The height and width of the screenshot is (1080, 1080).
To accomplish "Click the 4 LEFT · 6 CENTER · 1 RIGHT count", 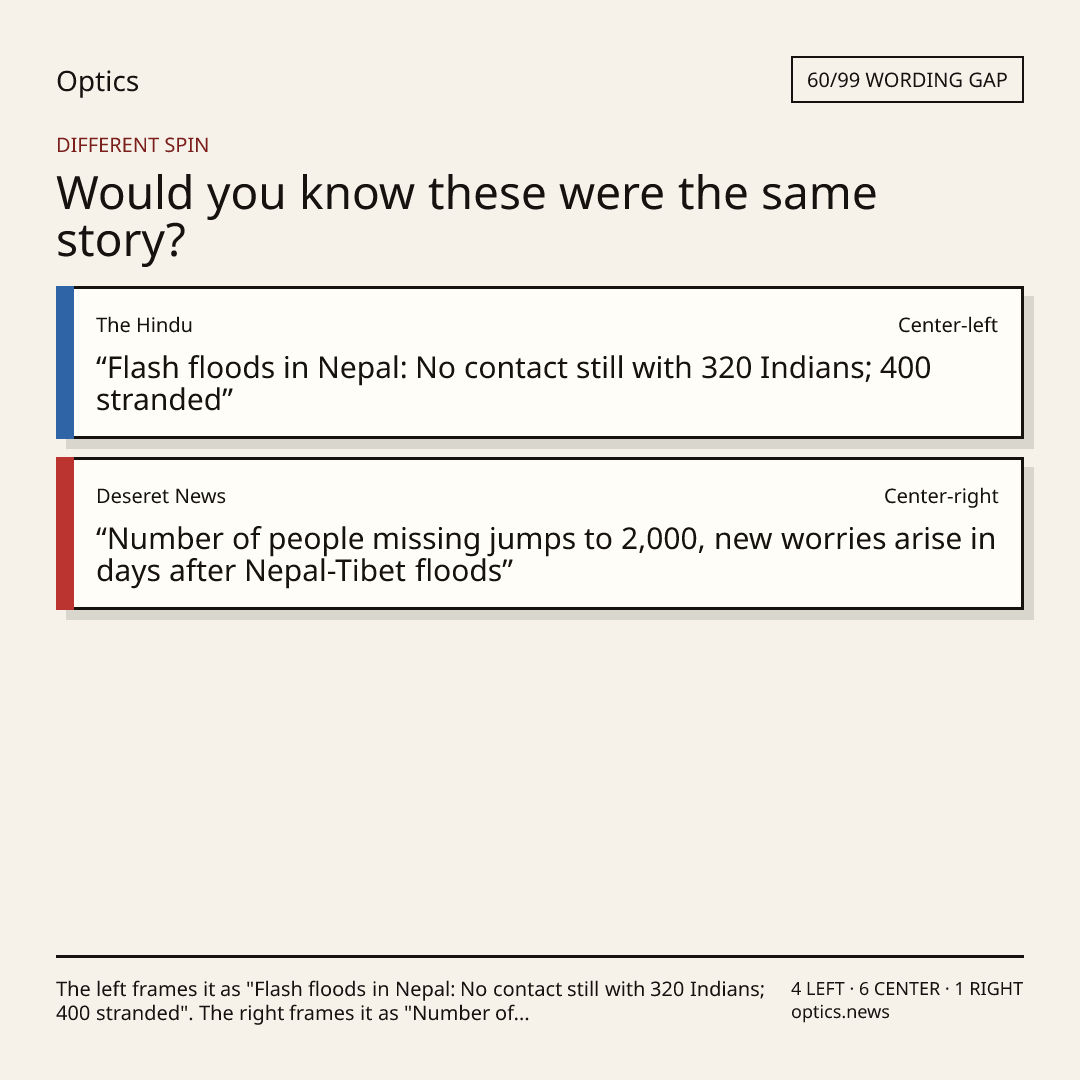I will click(906, 989).
